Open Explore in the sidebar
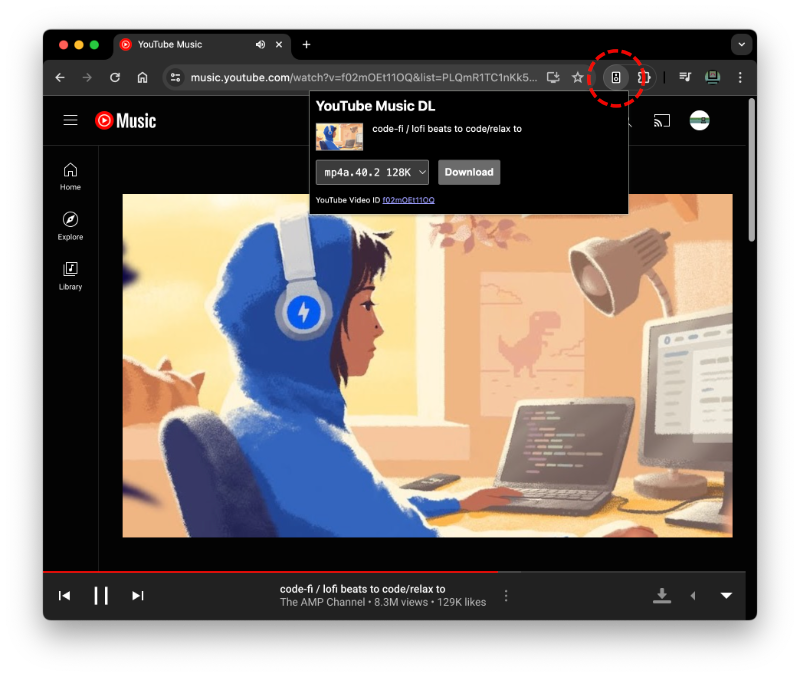 click(70, 226)
